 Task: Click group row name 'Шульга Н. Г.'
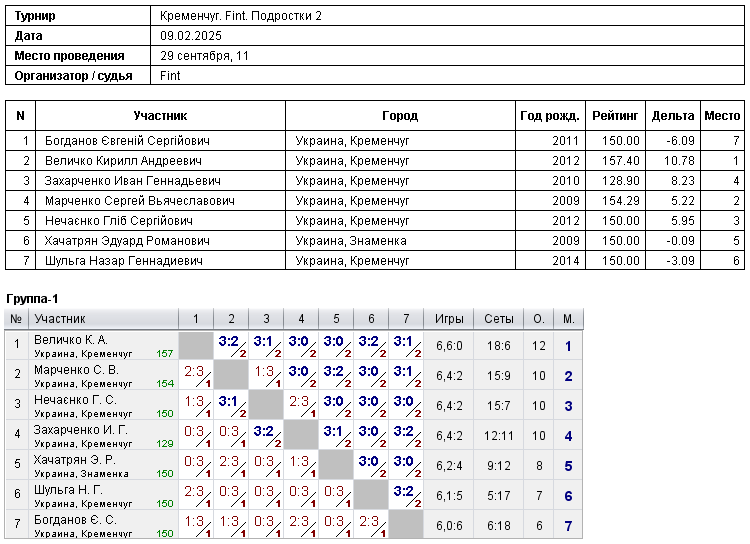[68, 490]
